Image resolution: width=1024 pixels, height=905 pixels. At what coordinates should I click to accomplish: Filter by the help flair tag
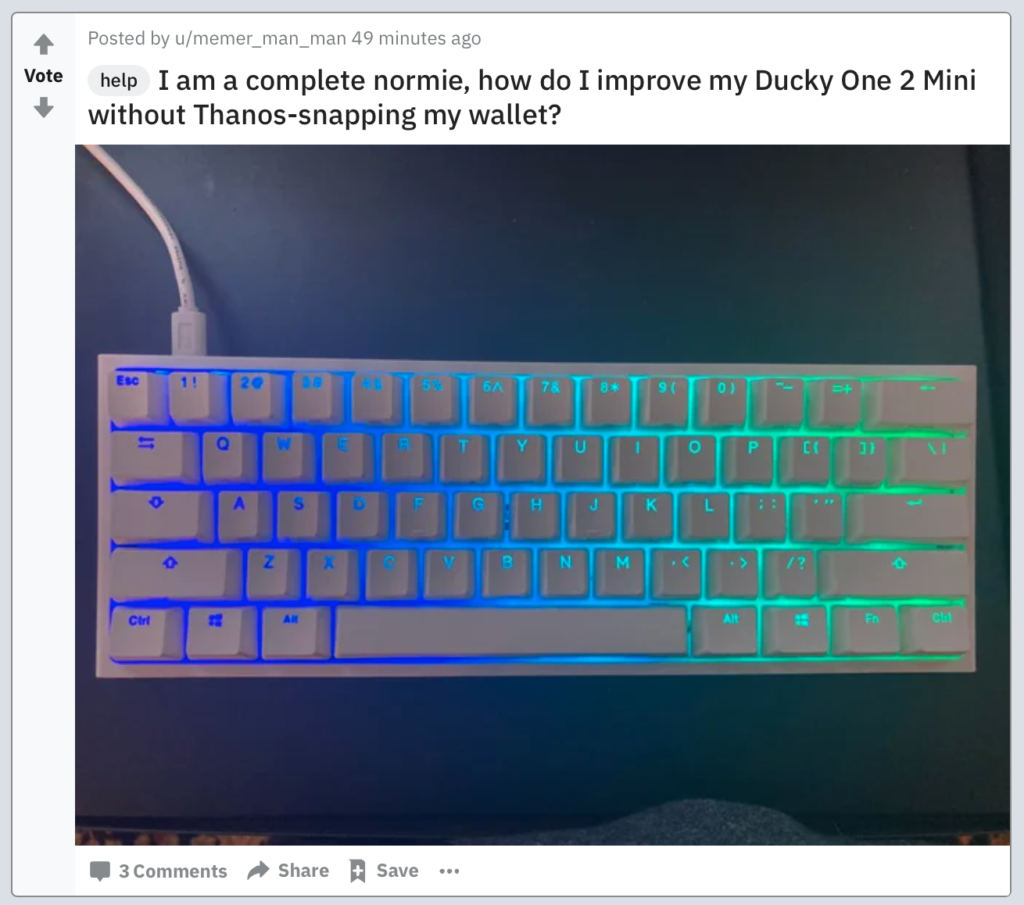[119, 80]
